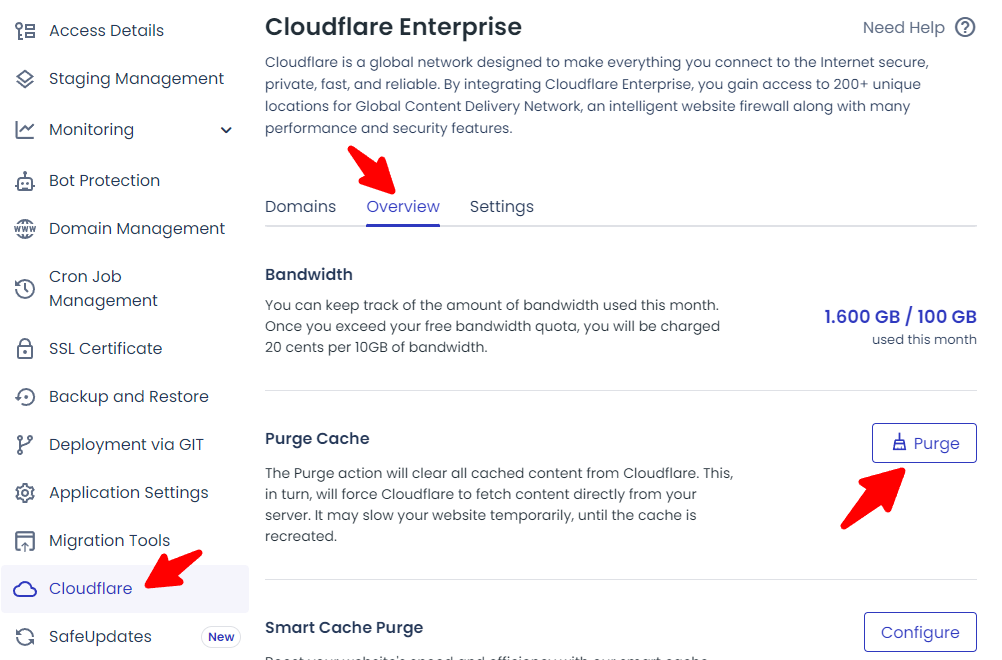This screenshot has height=660, width=1002.
Task: Click the Access Details sidebar icon
Action: click(25, 31)
